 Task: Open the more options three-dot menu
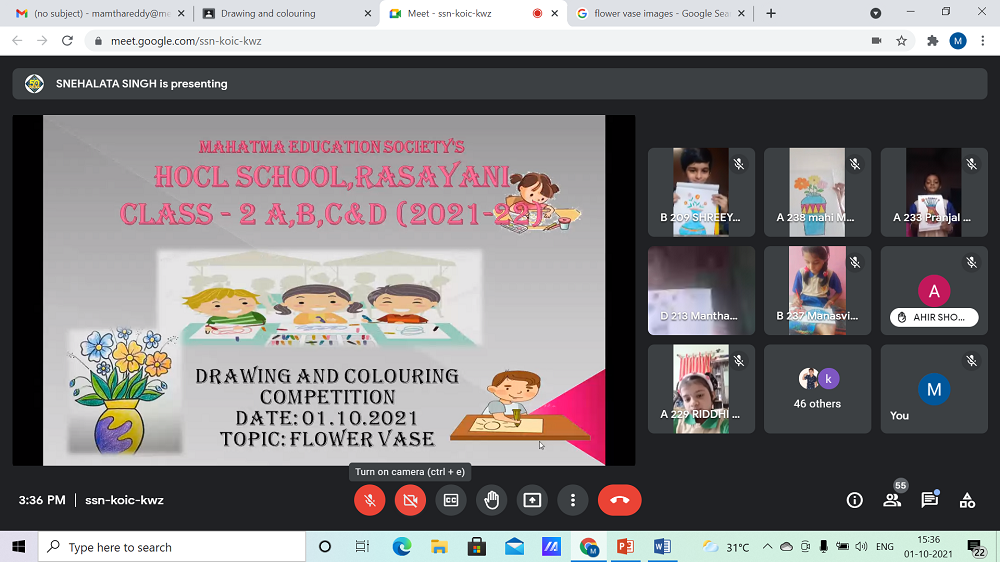572,500
